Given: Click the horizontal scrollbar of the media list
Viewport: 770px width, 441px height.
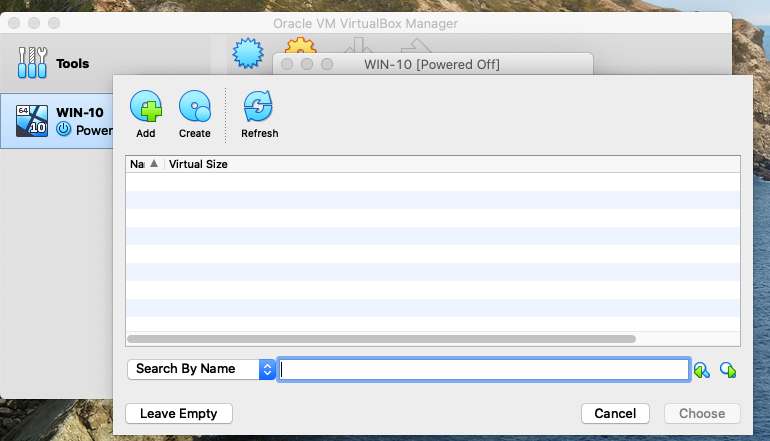Looking at the screenshot, I should [382, 339].
